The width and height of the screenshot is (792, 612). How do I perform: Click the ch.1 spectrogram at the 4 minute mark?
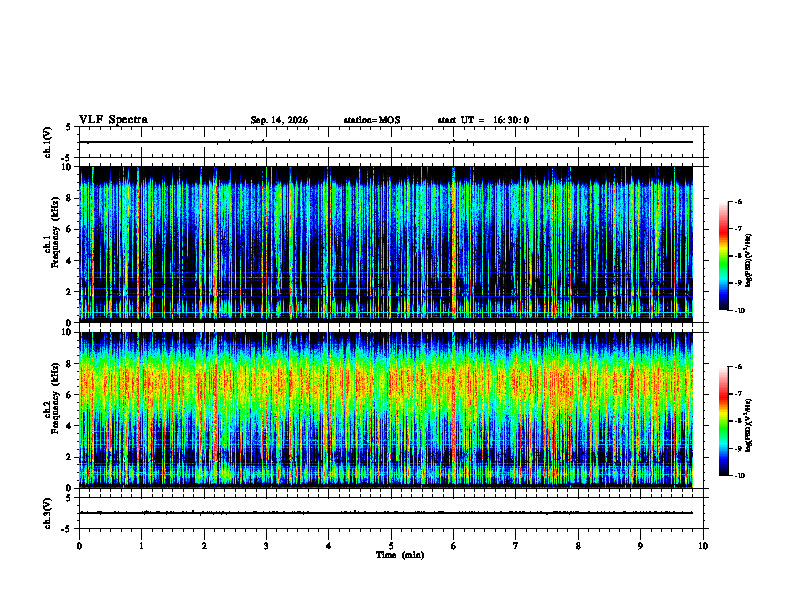pyautogui.click(x=329, y=244)
